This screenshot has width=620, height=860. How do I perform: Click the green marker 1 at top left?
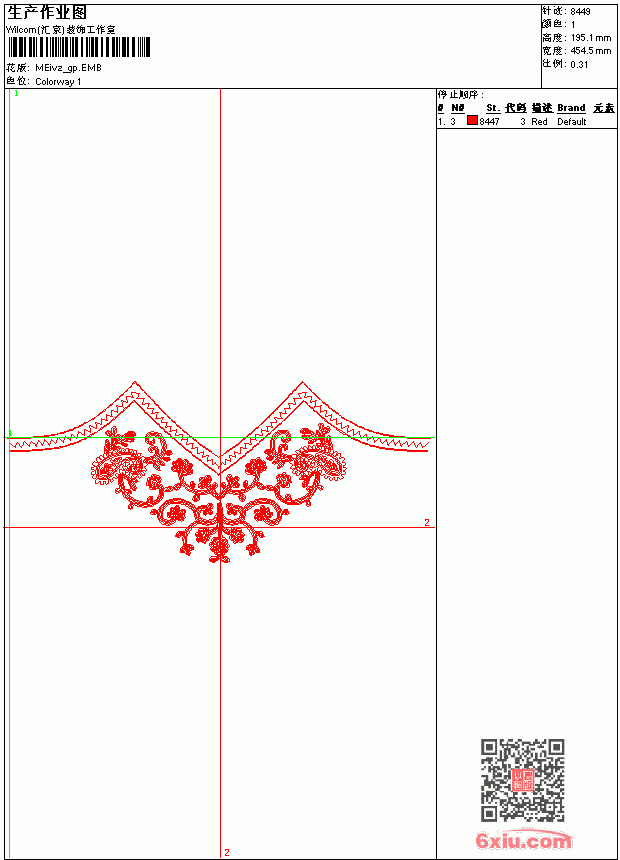point(16,94)
